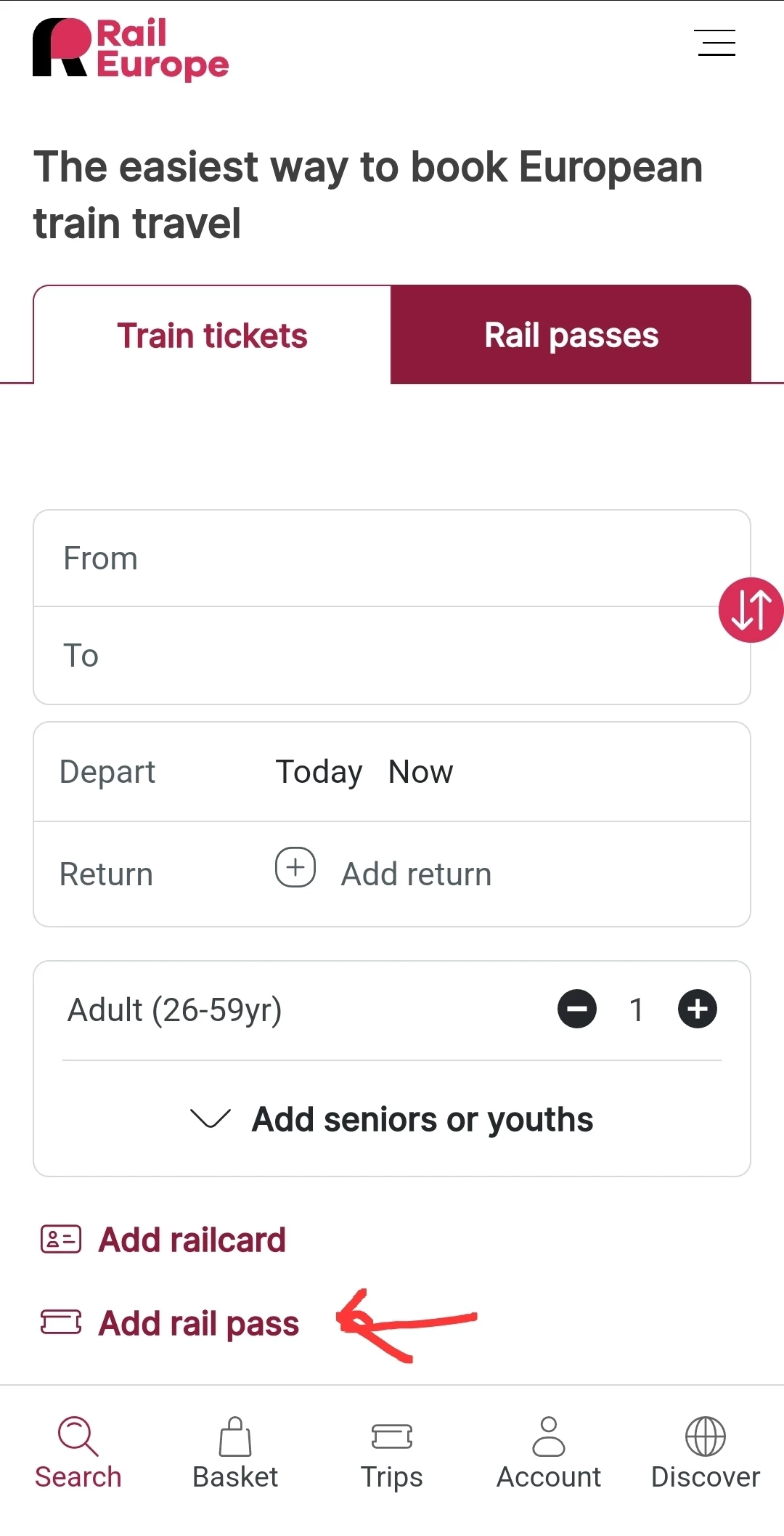Select the Now departure time
This screenshot has height=1536, width=784.
tap(421, 772)
